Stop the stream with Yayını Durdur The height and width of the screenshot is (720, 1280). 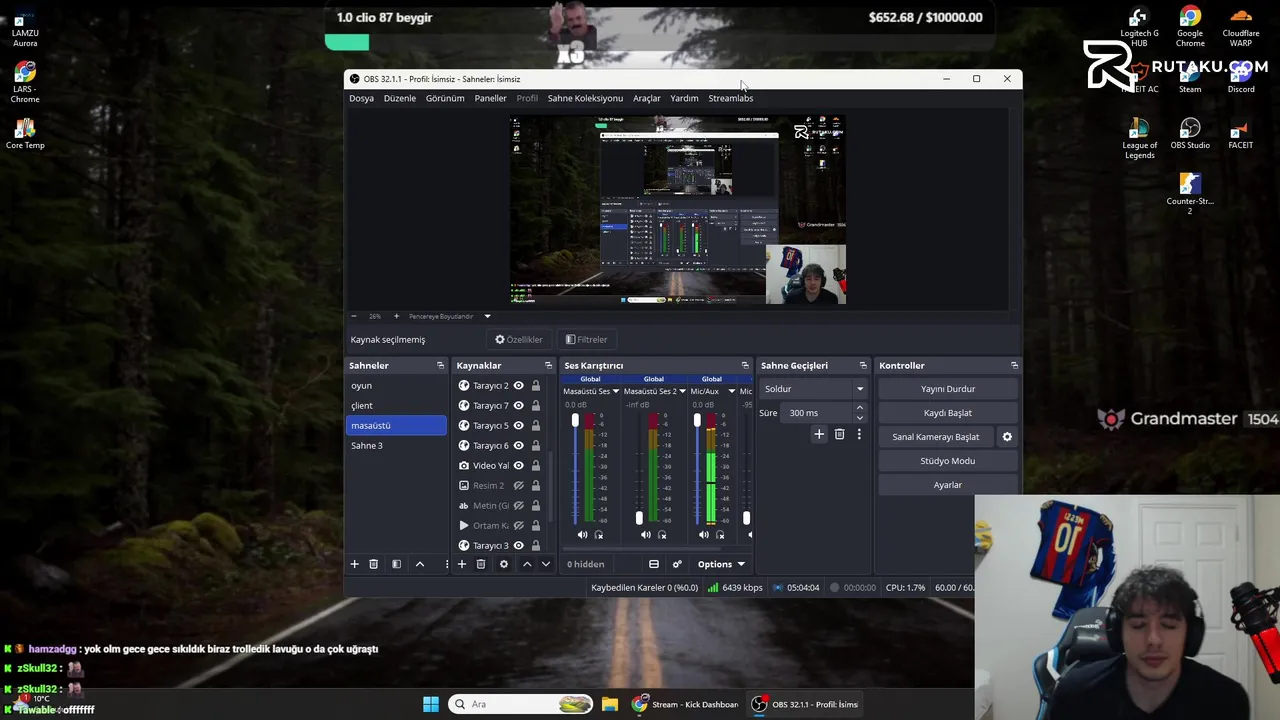point(948,389)
